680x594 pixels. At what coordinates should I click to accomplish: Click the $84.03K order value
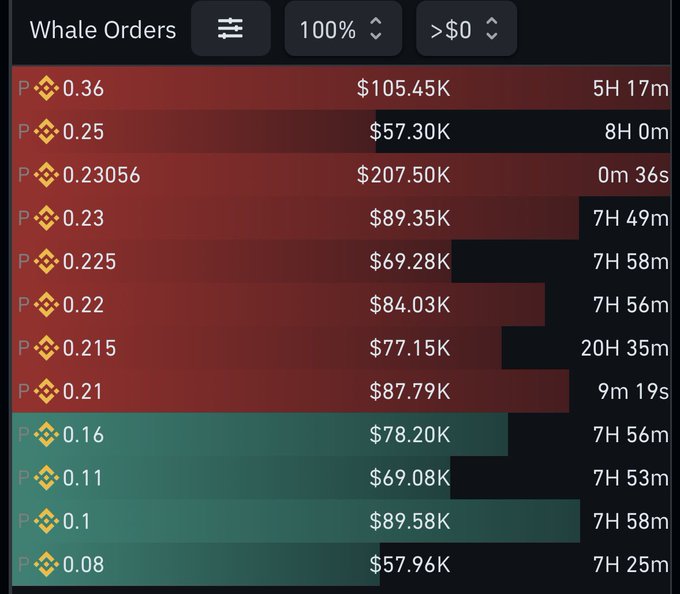tap(410, 305)
